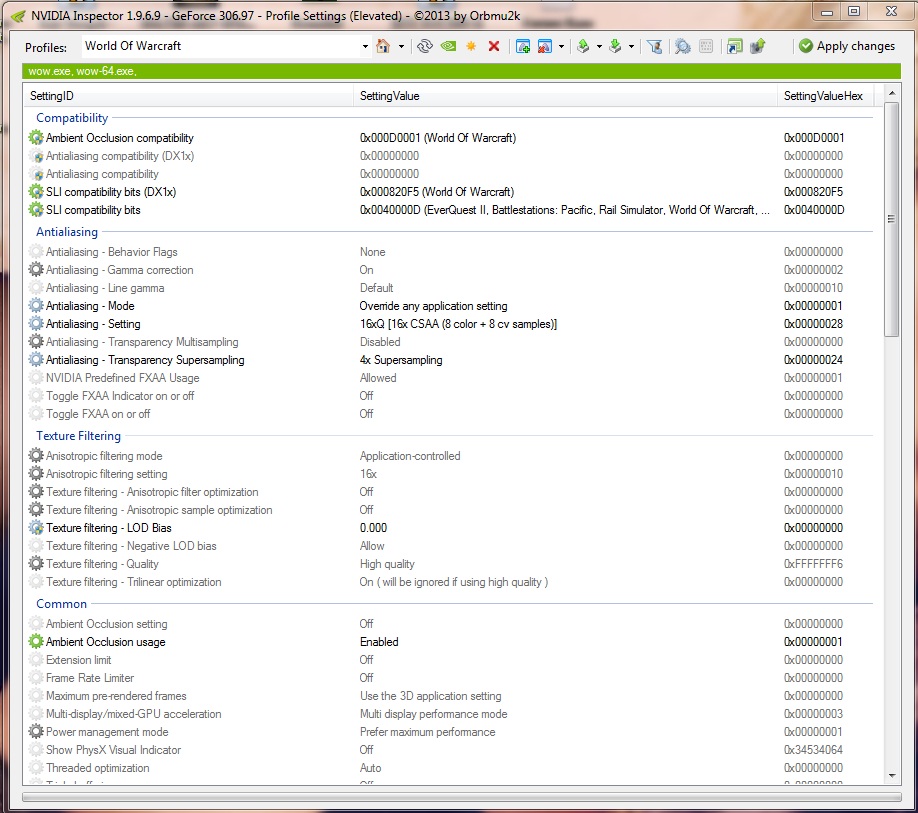Click the scrollbar down arrow of the settings list
Screen dimensions: 918x813
tap(892, 776)
